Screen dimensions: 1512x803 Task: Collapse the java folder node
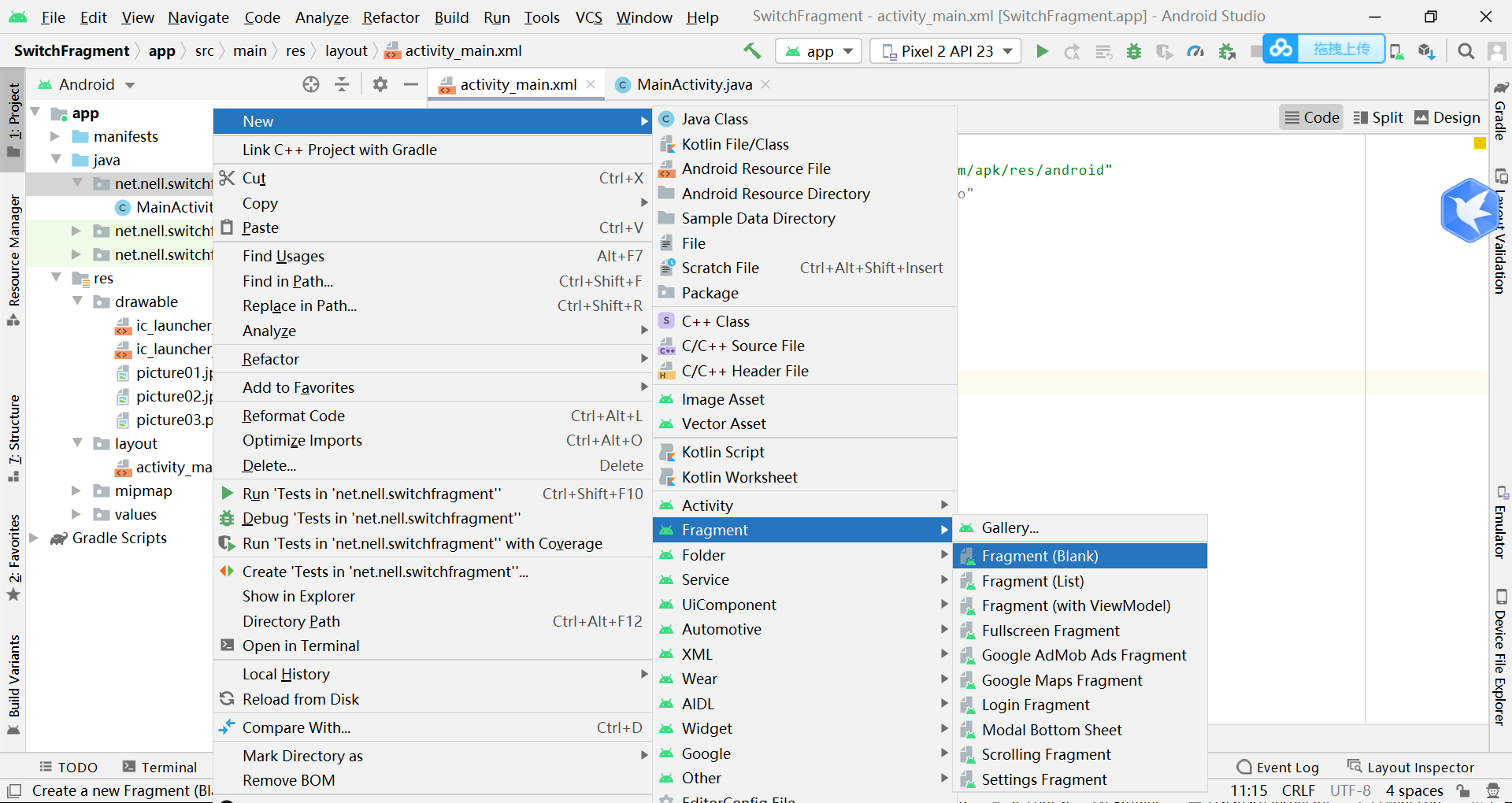coord(56,160)
